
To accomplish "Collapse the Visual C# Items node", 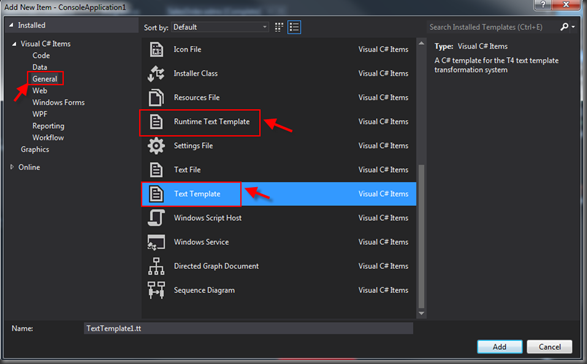I will pos(14,44).
